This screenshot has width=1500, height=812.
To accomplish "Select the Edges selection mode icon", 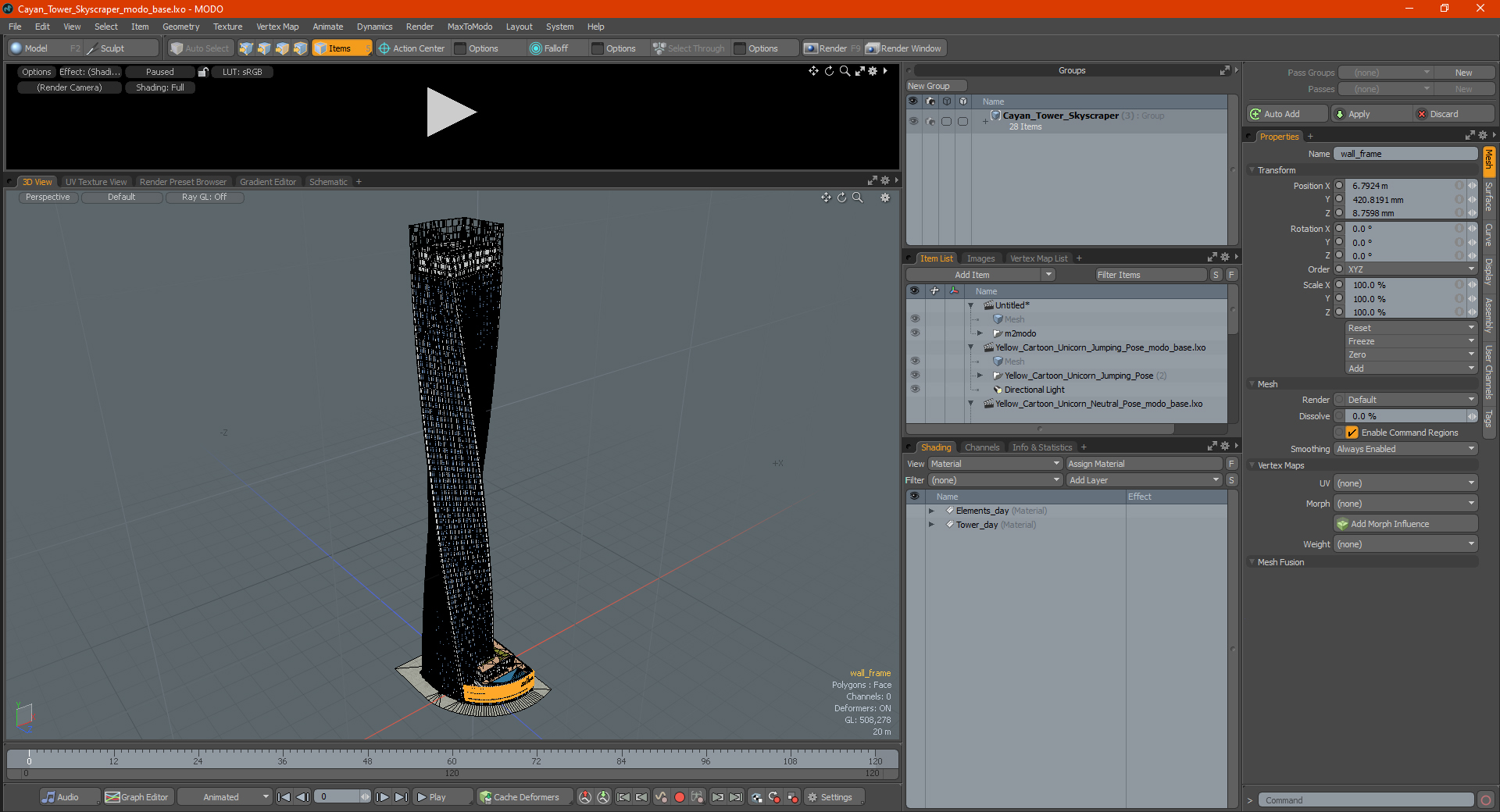I will tap(264, 48).
